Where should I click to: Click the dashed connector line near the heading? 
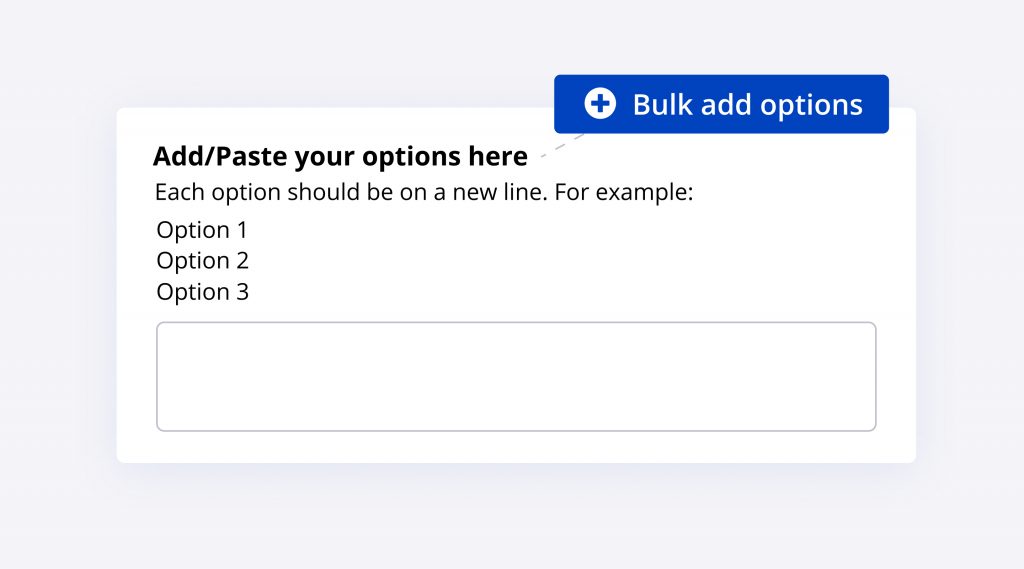(560, 148)
